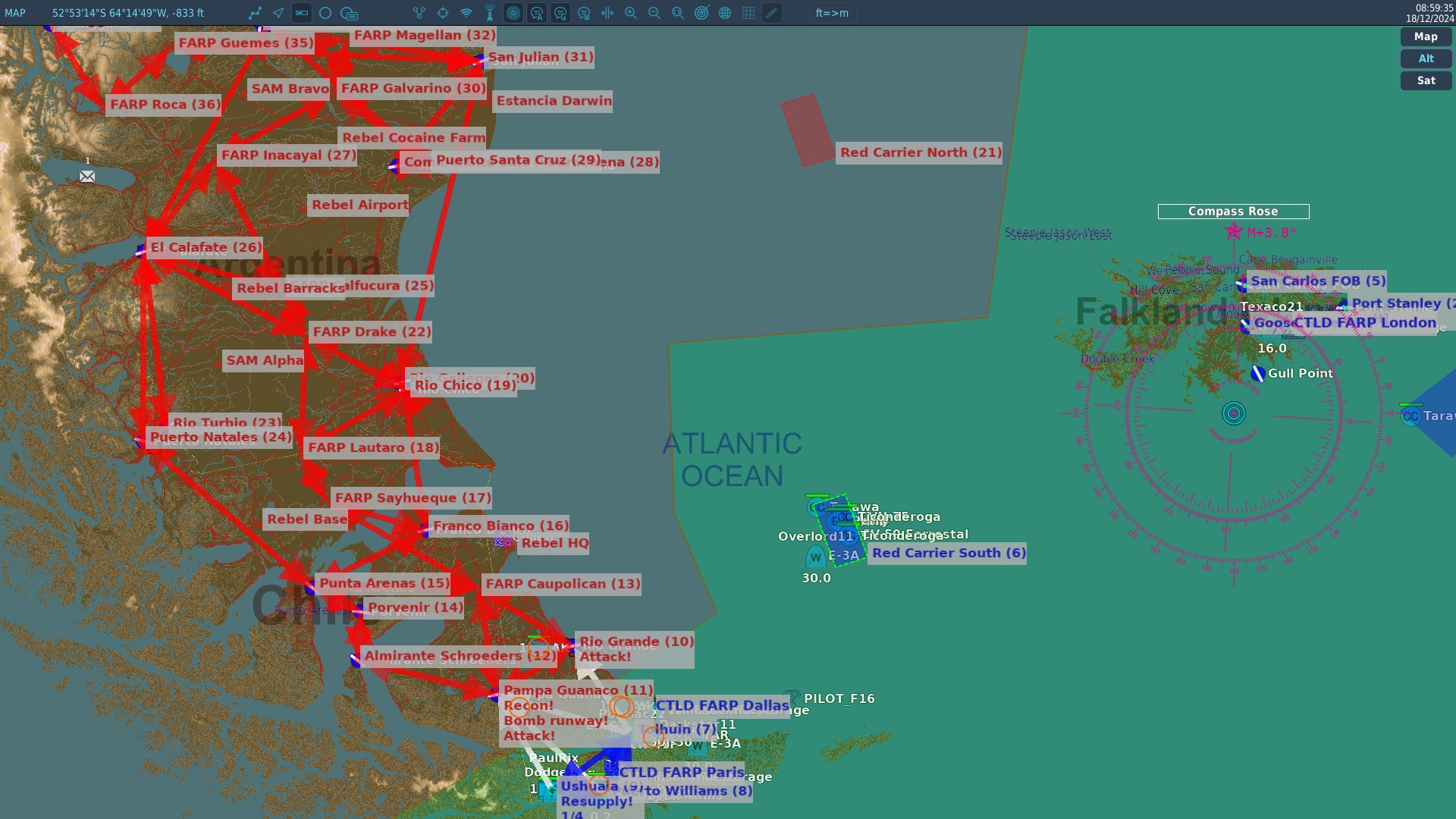Click the 'Estancia Darwin' label
The width and height of the screenshot is (1456, 819).
pyautogui.click(x=554, y=101)
